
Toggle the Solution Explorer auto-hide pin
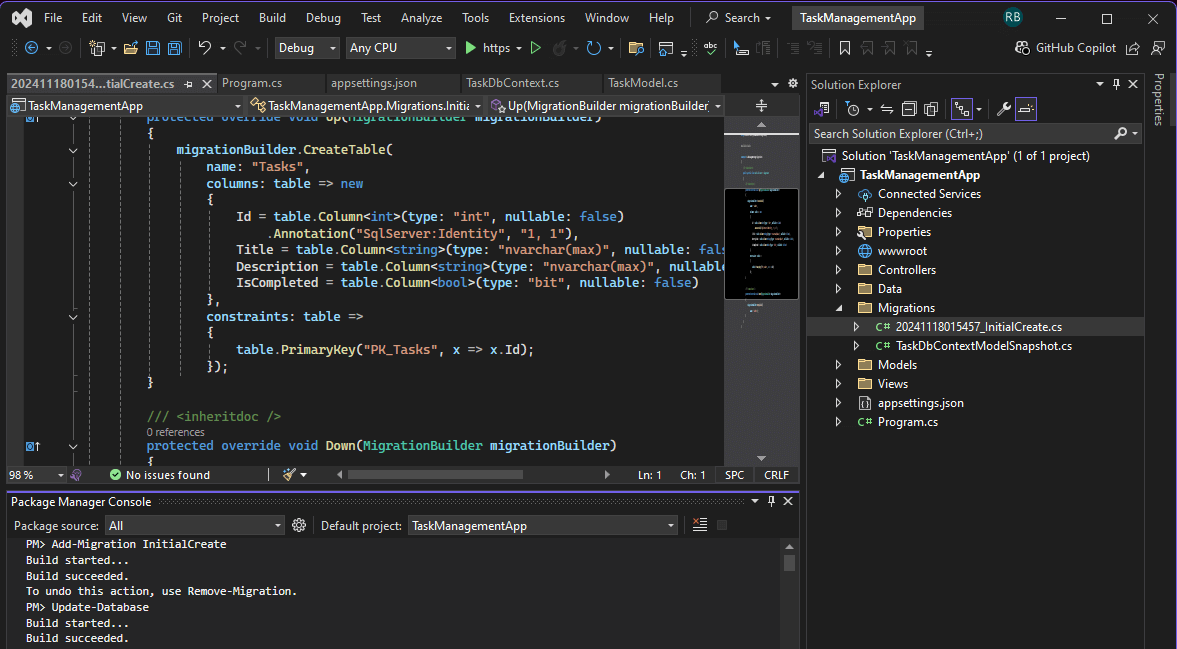[x=1117, y=84]
